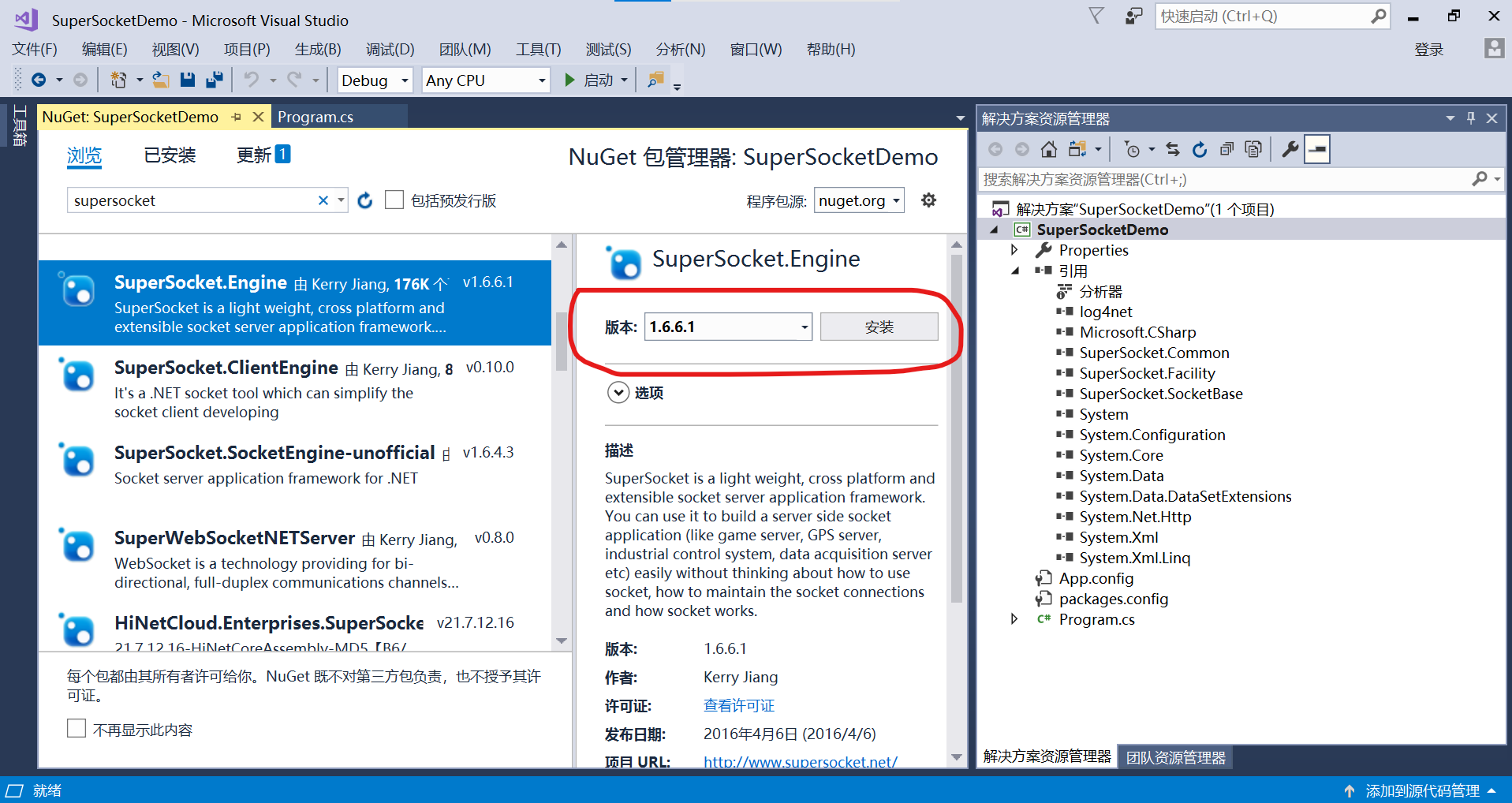Switch to the 已安装 tab
The width and height of the screenshot is (1512, 803).
tap(169, 155)
